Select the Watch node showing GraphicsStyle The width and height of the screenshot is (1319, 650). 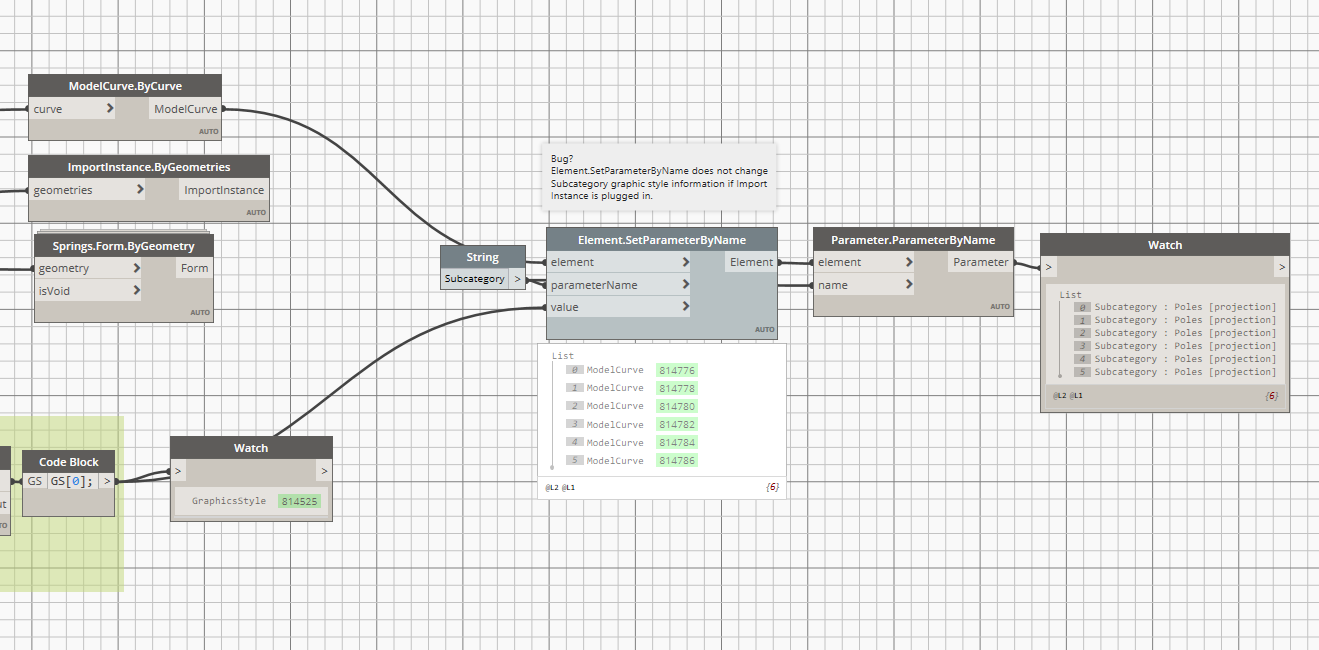pos(251,448)
